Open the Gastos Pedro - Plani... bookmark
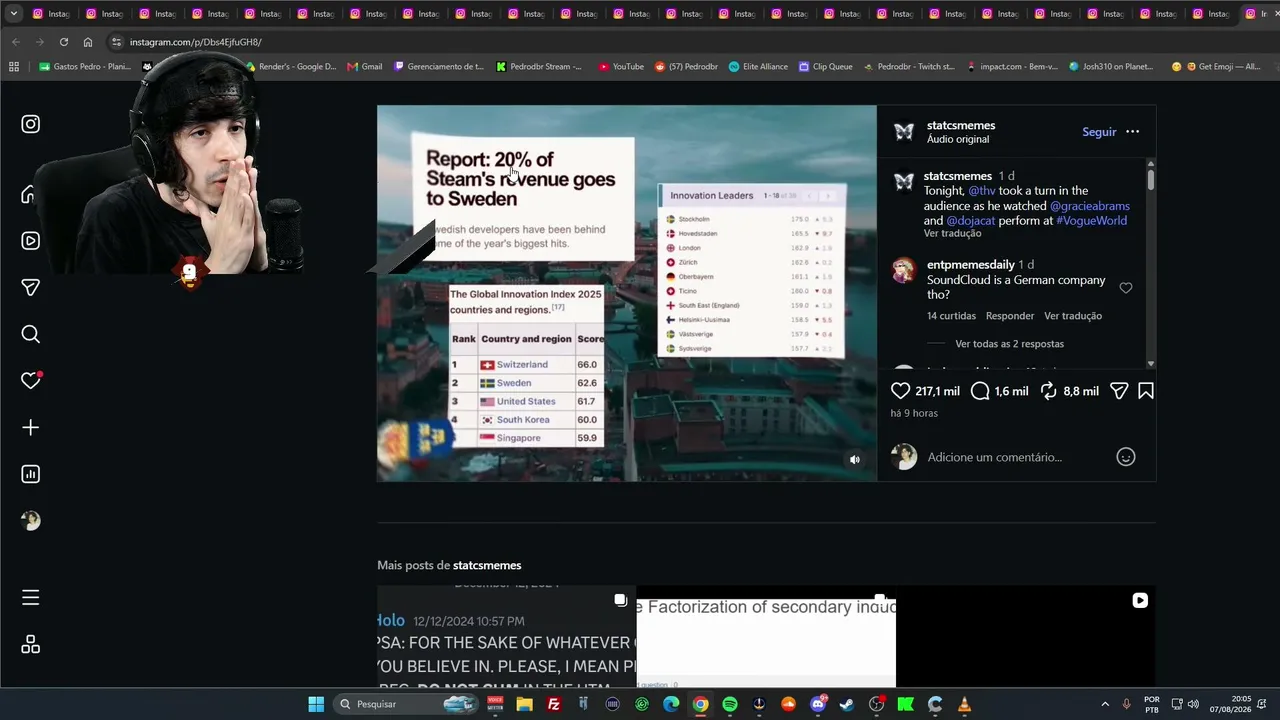 click(x=85, y=67)
